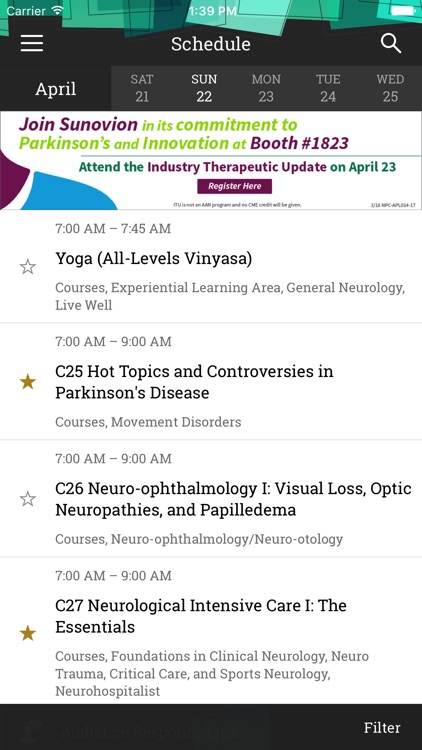
Task: Remove star from C27 Neurological Intensive Care
Action: click(28, 633)
